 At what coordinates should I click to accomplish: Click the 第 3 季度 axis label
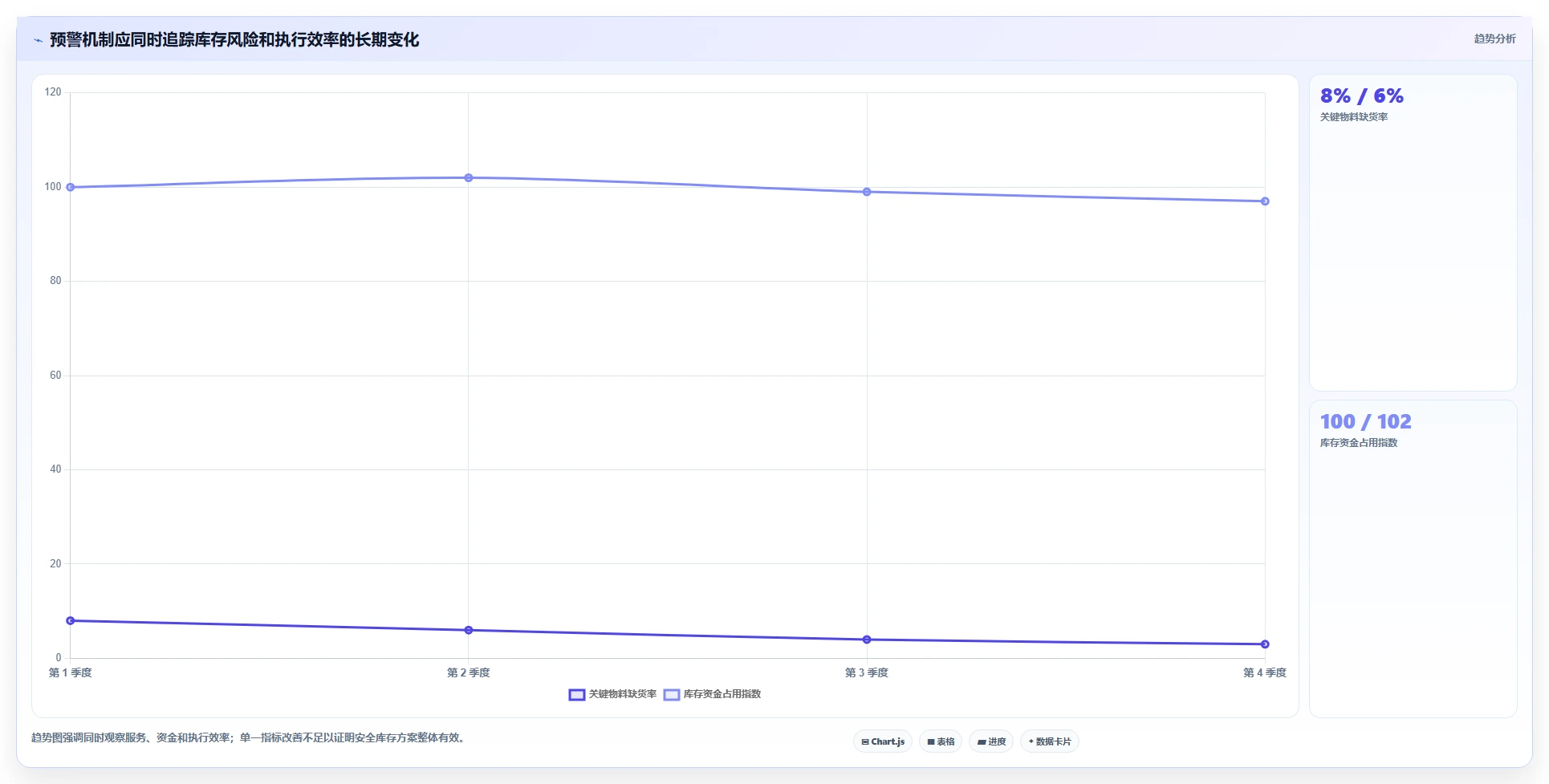(867, 672)
